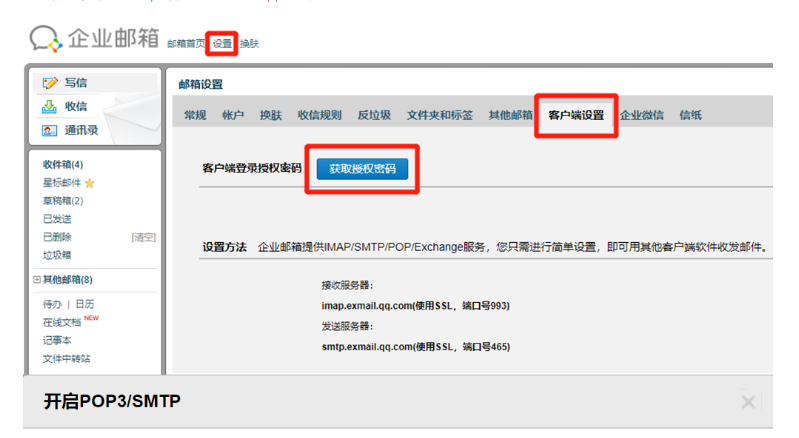Close the 开启POP3/SMTP banner with X

tap(748, 402)
